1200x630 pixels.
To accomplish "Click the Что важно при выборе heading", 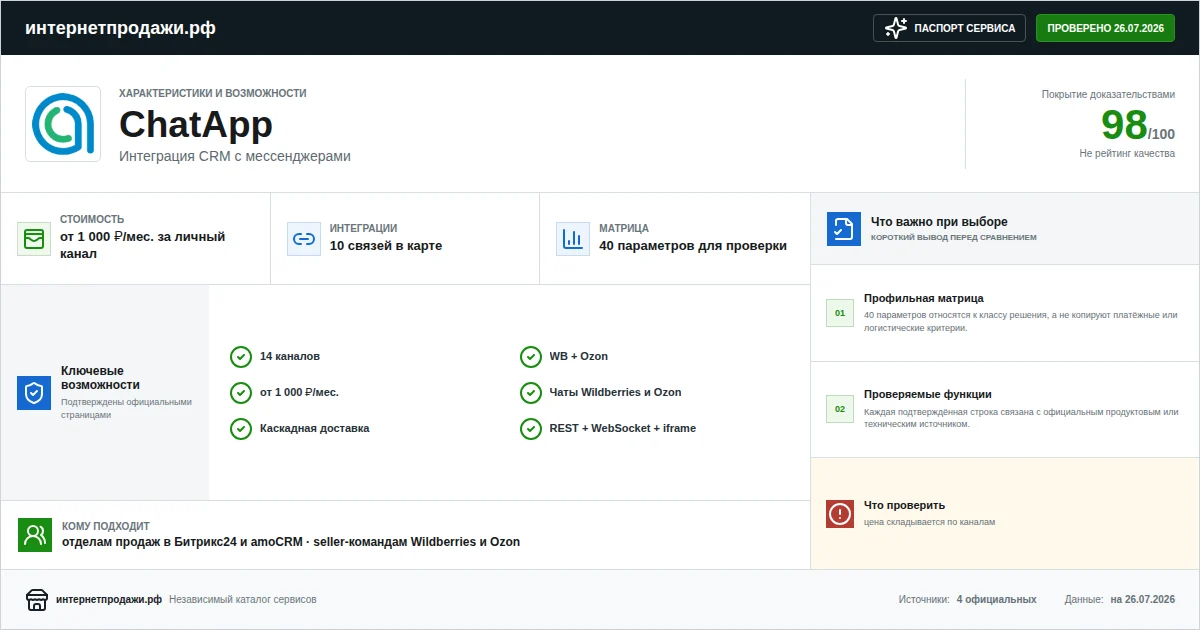I will [939, 222].
